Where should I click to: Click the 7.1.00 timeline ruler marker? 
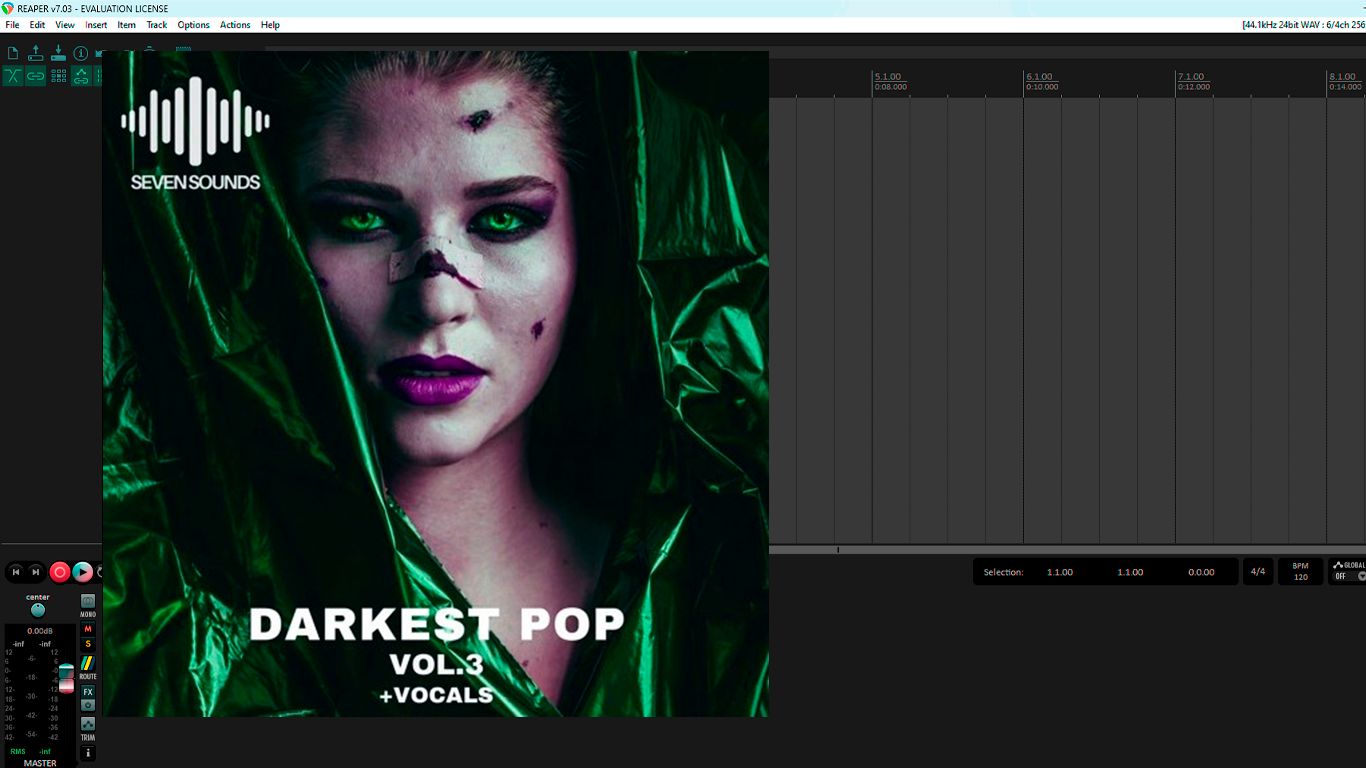click(1191, 77)
